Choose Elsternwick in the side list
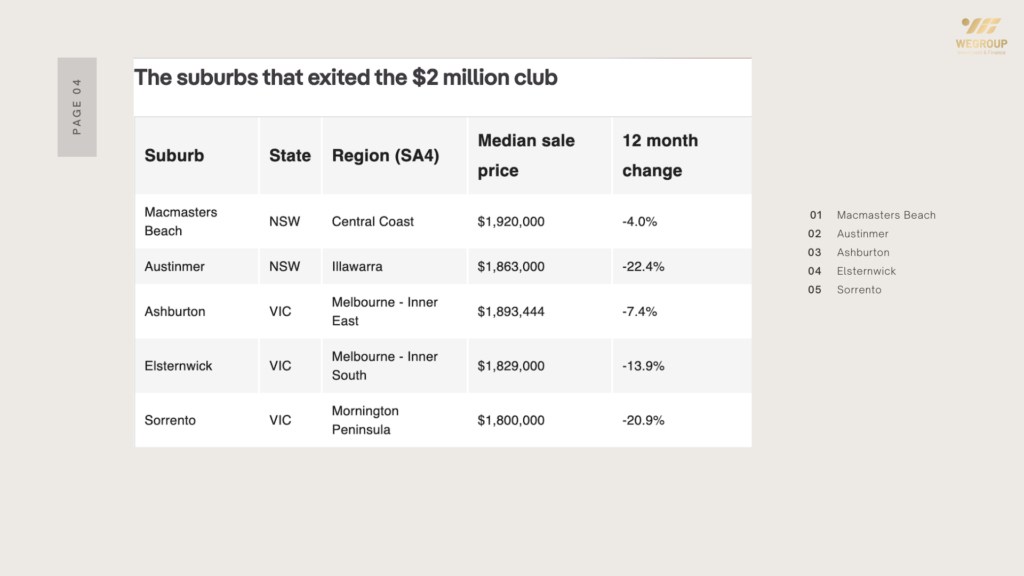The height and width of the screenshot is (576, 1024). (x=866, y=271)
